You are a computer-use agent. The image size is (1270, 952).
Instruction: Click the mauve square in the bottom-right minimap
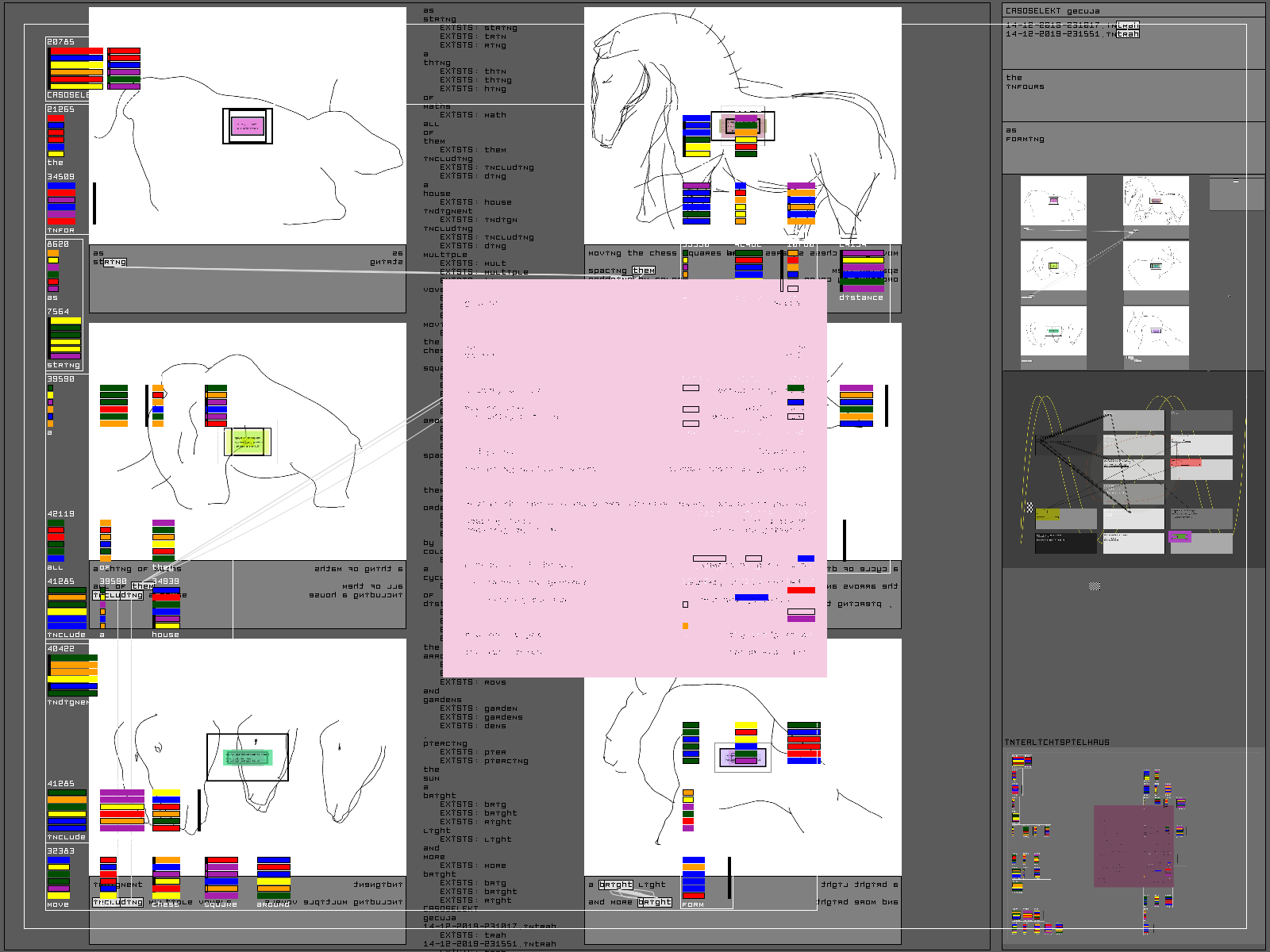[x=1133, y=846]
